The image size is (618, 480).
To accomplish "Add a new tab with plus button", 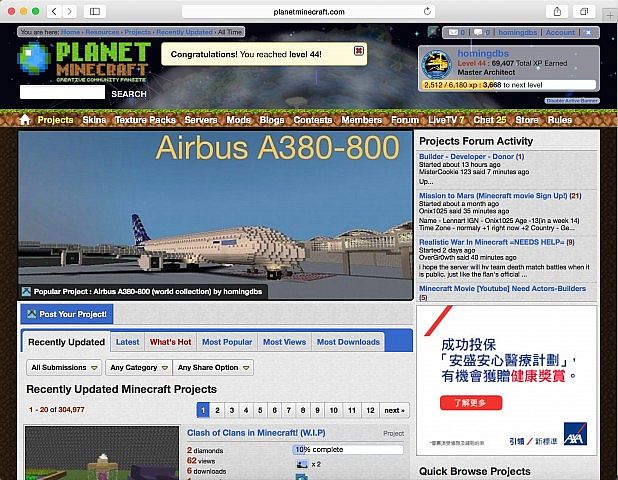I will pos(610,15).
